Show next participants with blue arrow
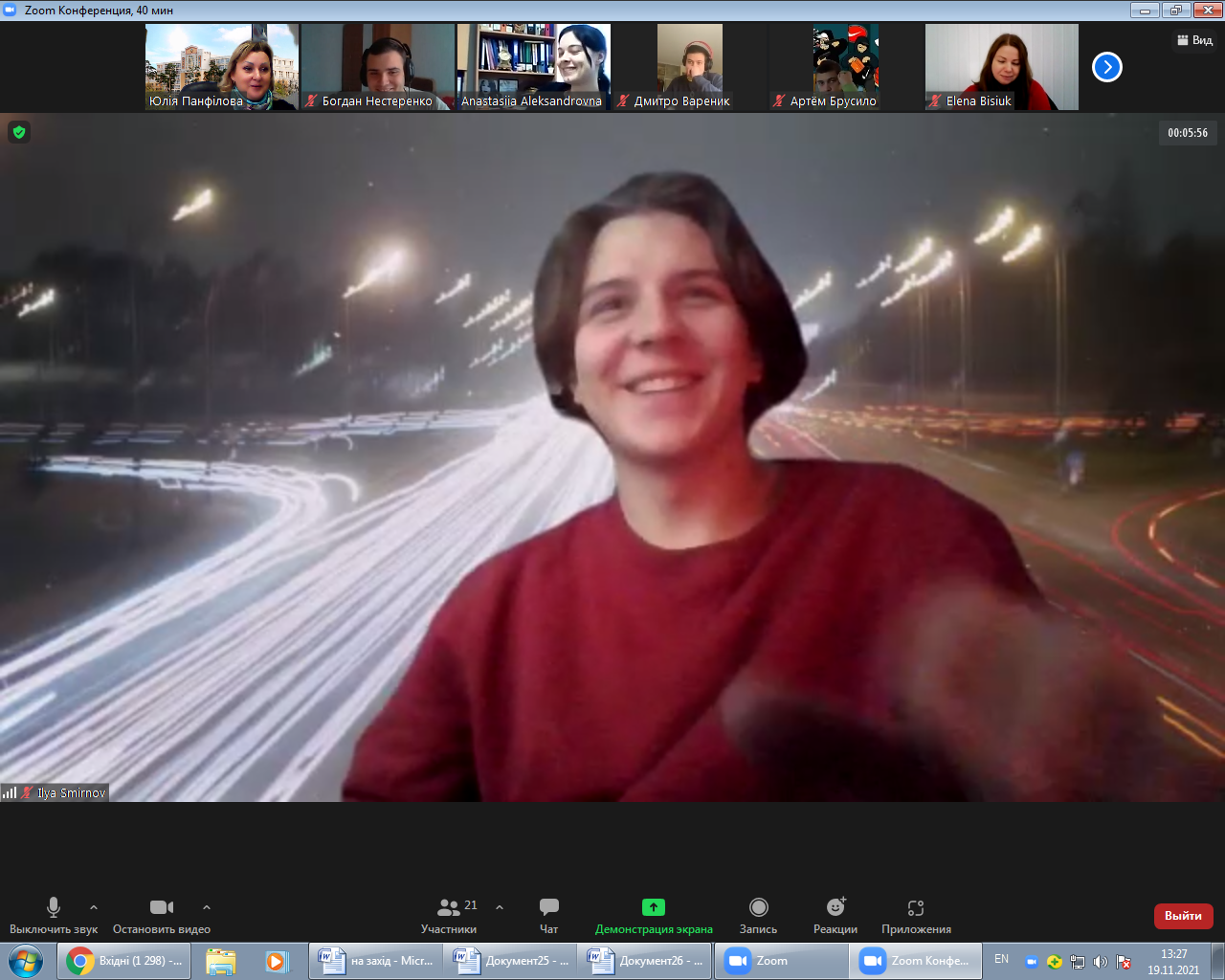1225x980 pixels. click(x=1107, y=67)
